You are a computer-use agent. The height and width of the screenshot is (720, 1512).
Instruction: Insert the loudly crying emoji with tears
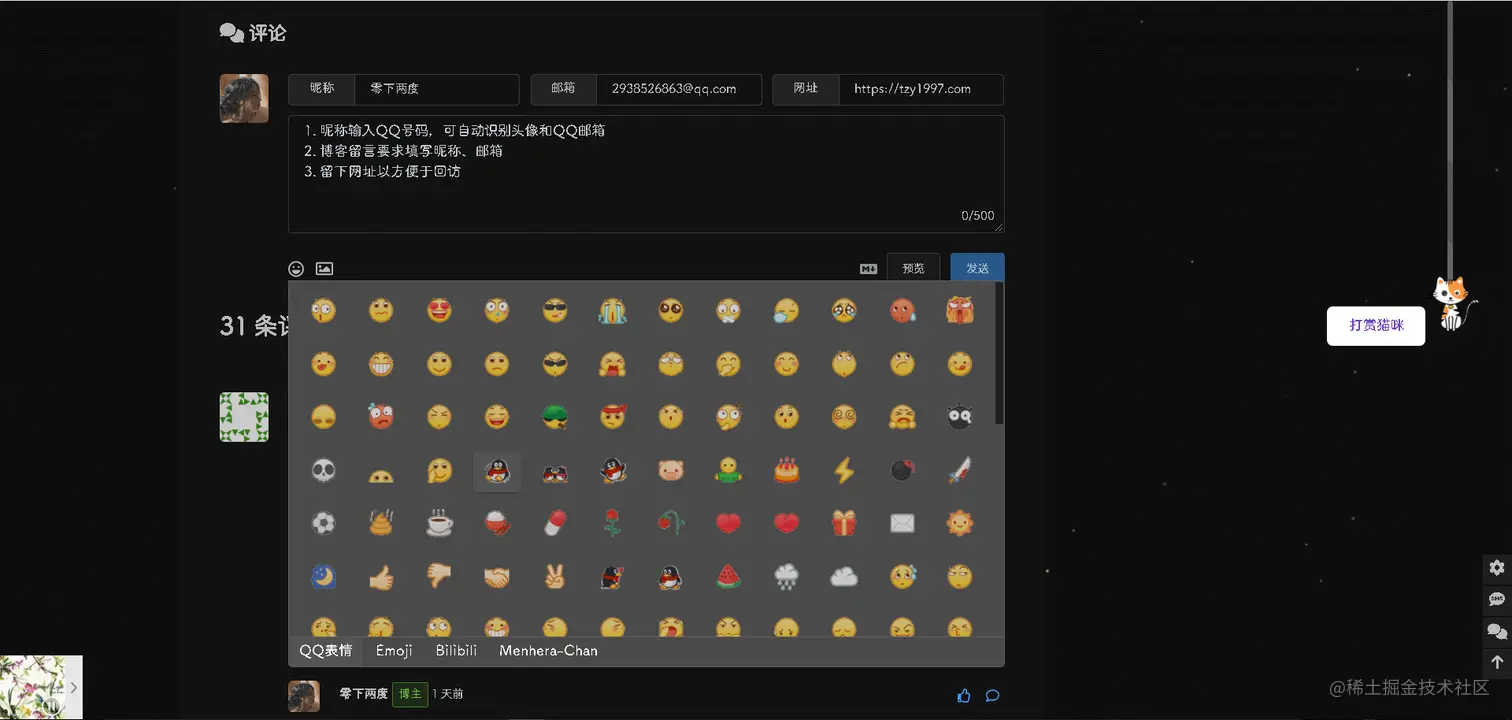[613, 310]
